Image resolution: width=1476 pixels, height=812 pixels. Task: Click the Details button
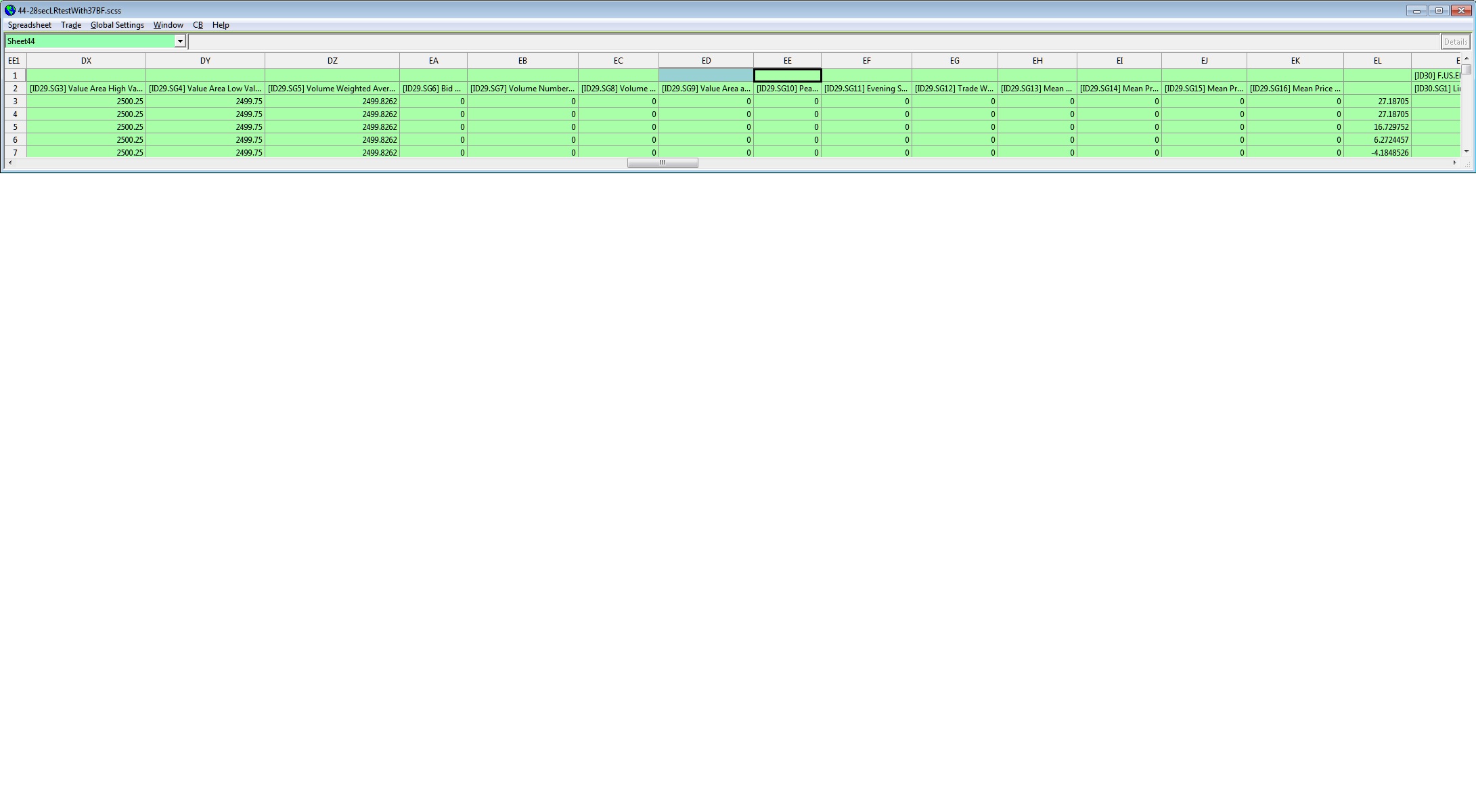tap(1454, 42)
